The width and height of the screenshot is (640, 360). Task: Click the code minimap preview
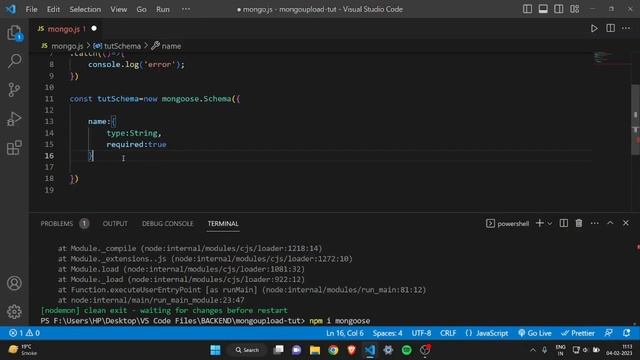click(604, 57)
